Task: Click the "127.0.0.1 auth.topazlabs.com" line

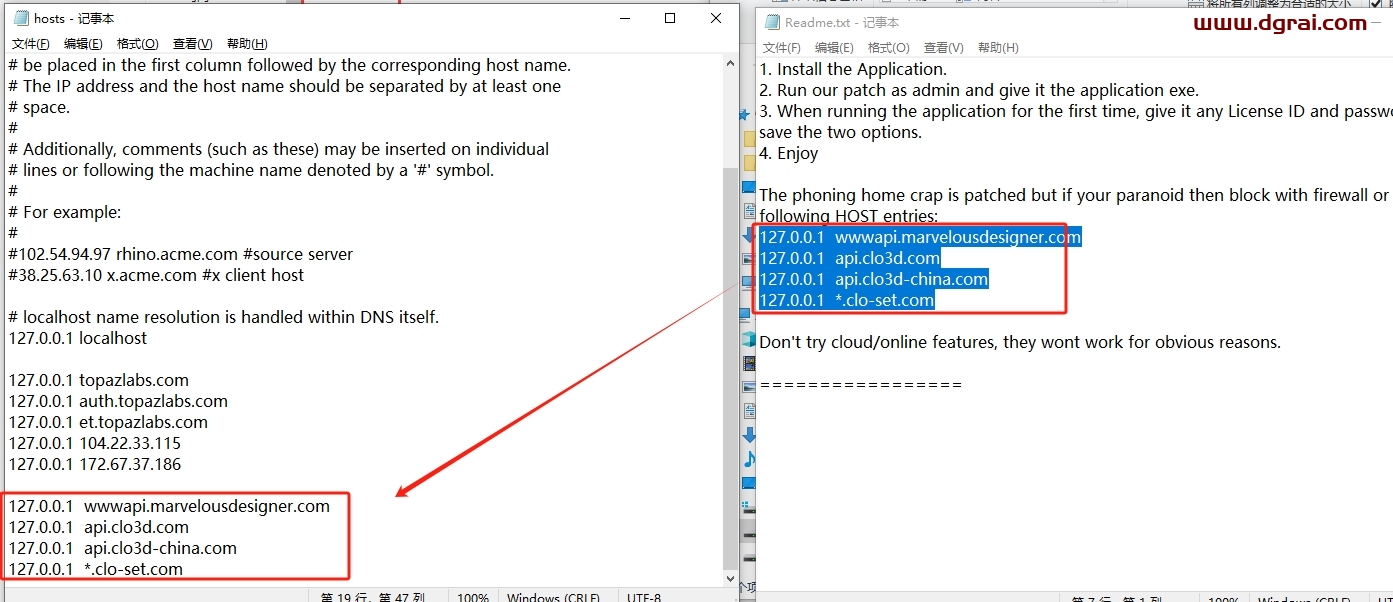Action: 118,401
